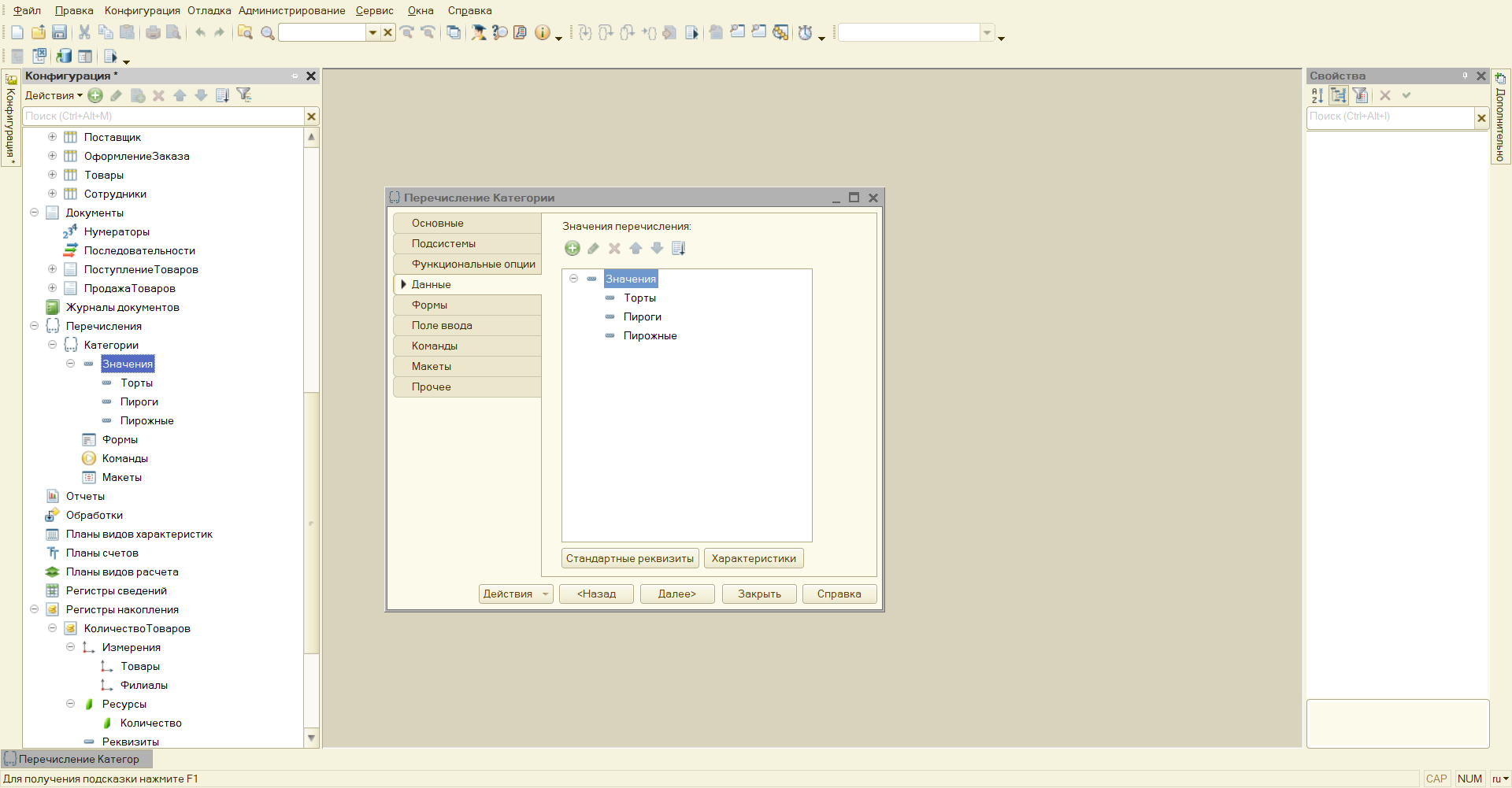This screenshot has height=788, width=1512.
Task: Clear the Configuration panel search field
Action: click(x=312, y=117)
